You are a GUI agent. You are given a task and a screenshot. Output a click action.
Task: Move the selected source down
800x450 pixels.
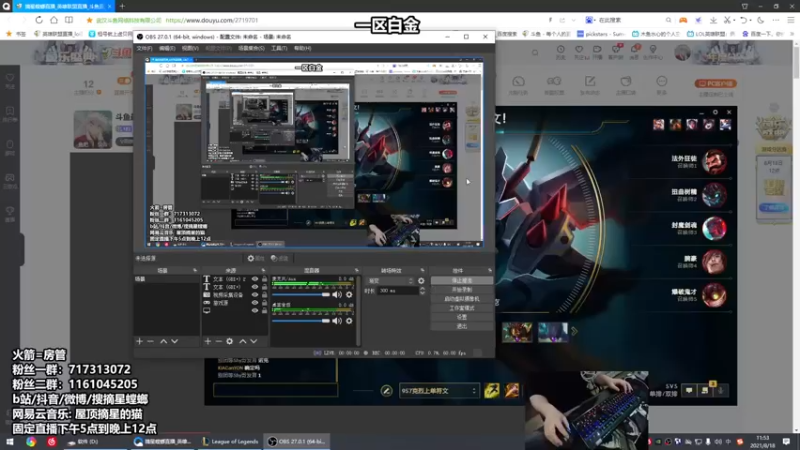254,341
